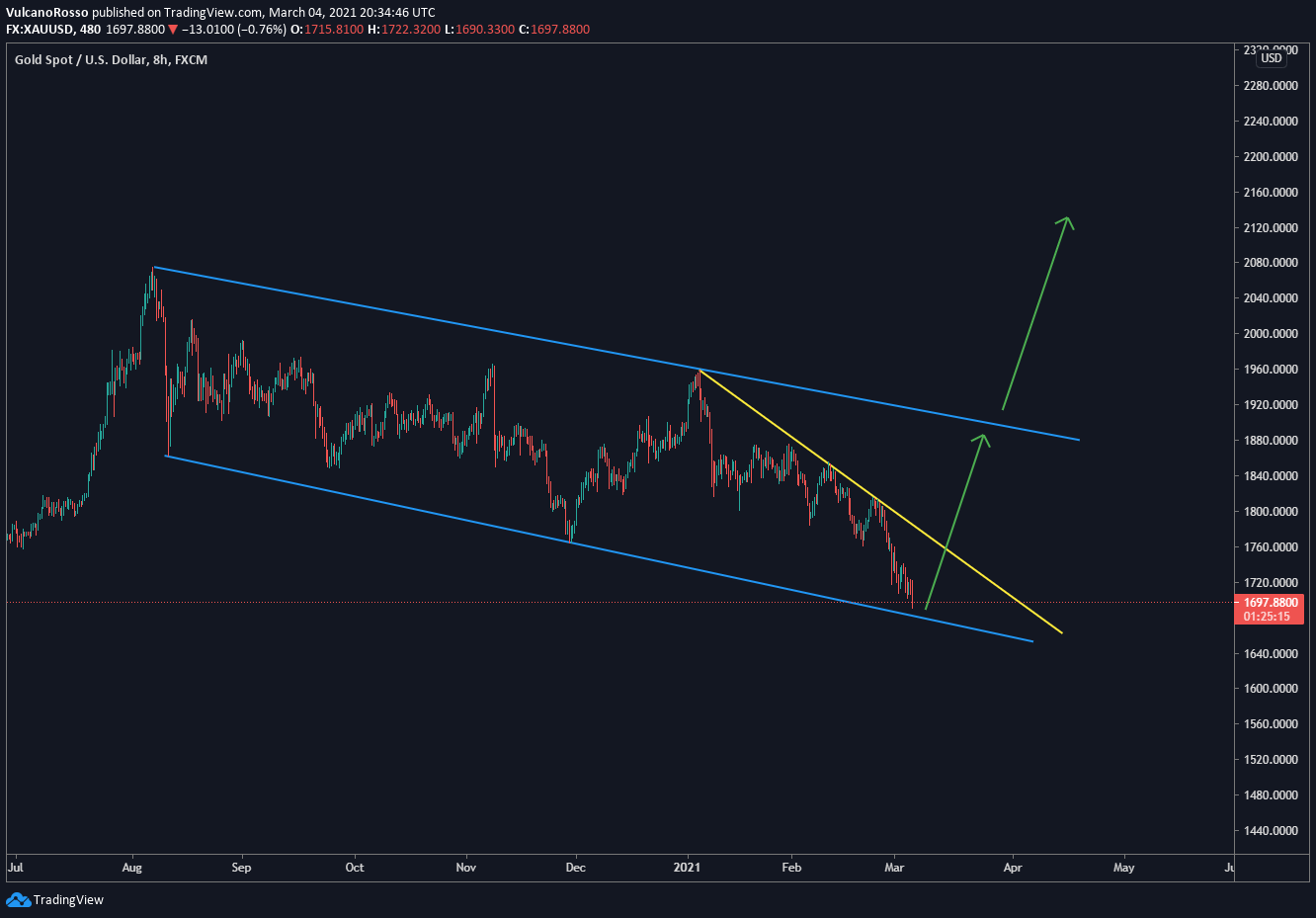The width and height of the screenshot is (1316, 918).
Task: Click the 2160.0000 price axis label
Action: pyautogui.click(x=1271, y=193)
